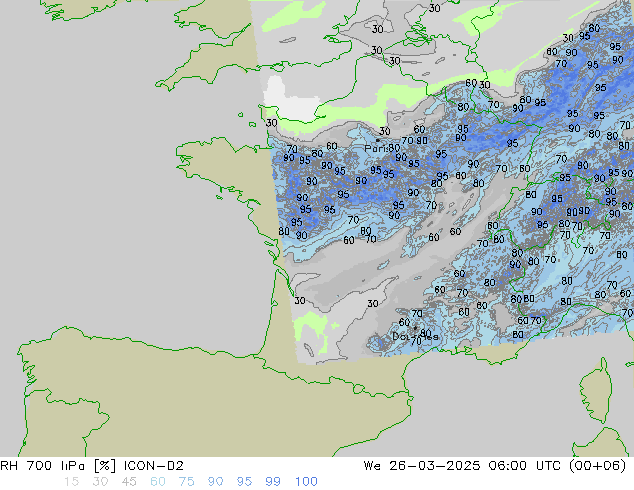634x490 pixels.
Task: Click the "RH 700 hPa [%]" title text
Action: point(59,466)
